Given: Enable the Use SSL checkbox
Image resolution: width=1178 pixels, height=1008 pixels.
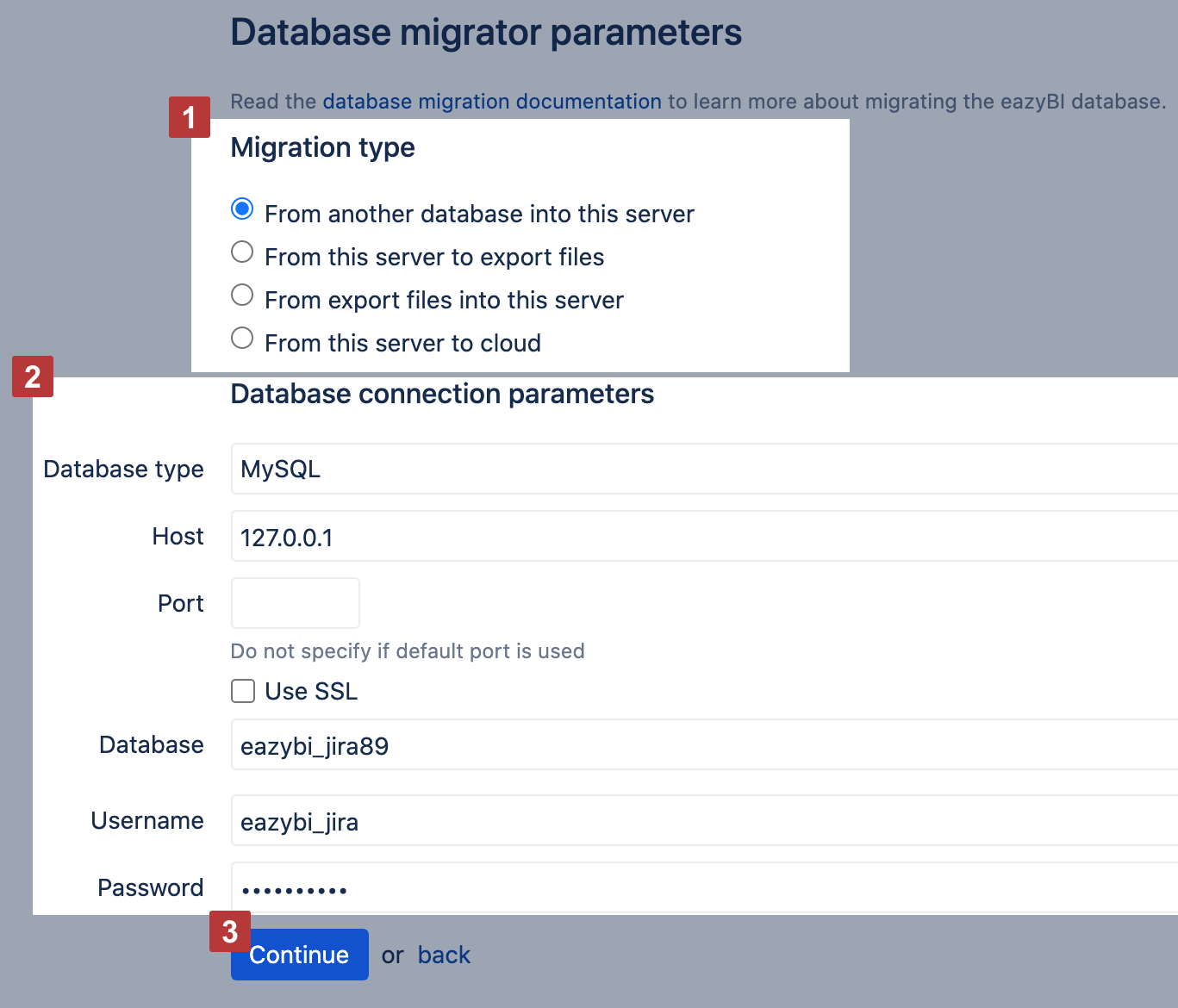Looking at the screenshot, I should (243, 692).
